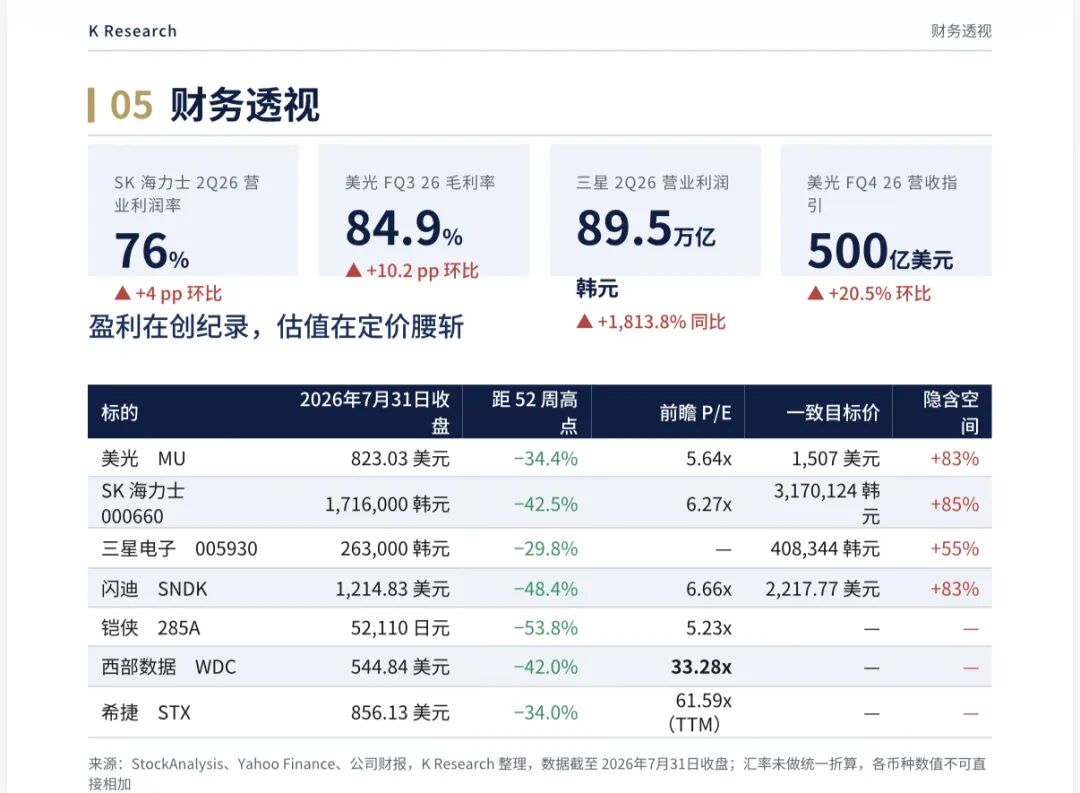Click the SK 海力士 000660 row name

pos(143,504)
